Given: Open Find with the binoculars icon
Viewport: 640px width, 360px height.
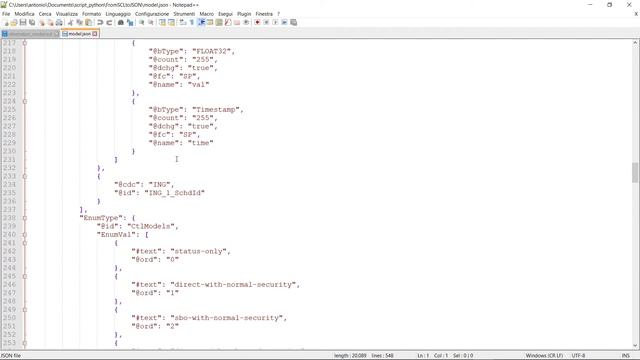Looking at the screenshot, I should pos(120,22).
